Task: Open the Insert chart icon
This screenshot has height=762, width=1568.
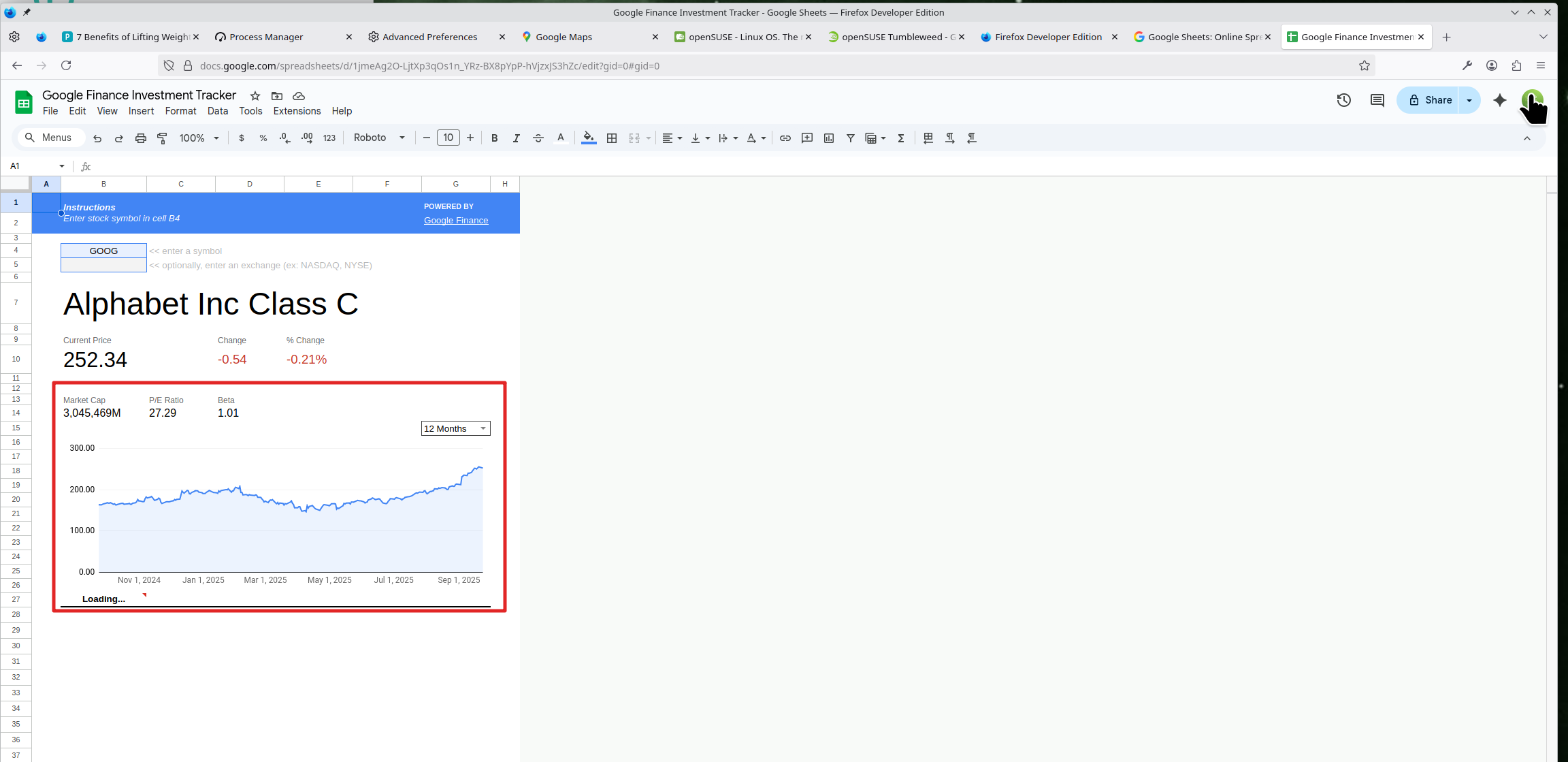Action: click(828, 138)
